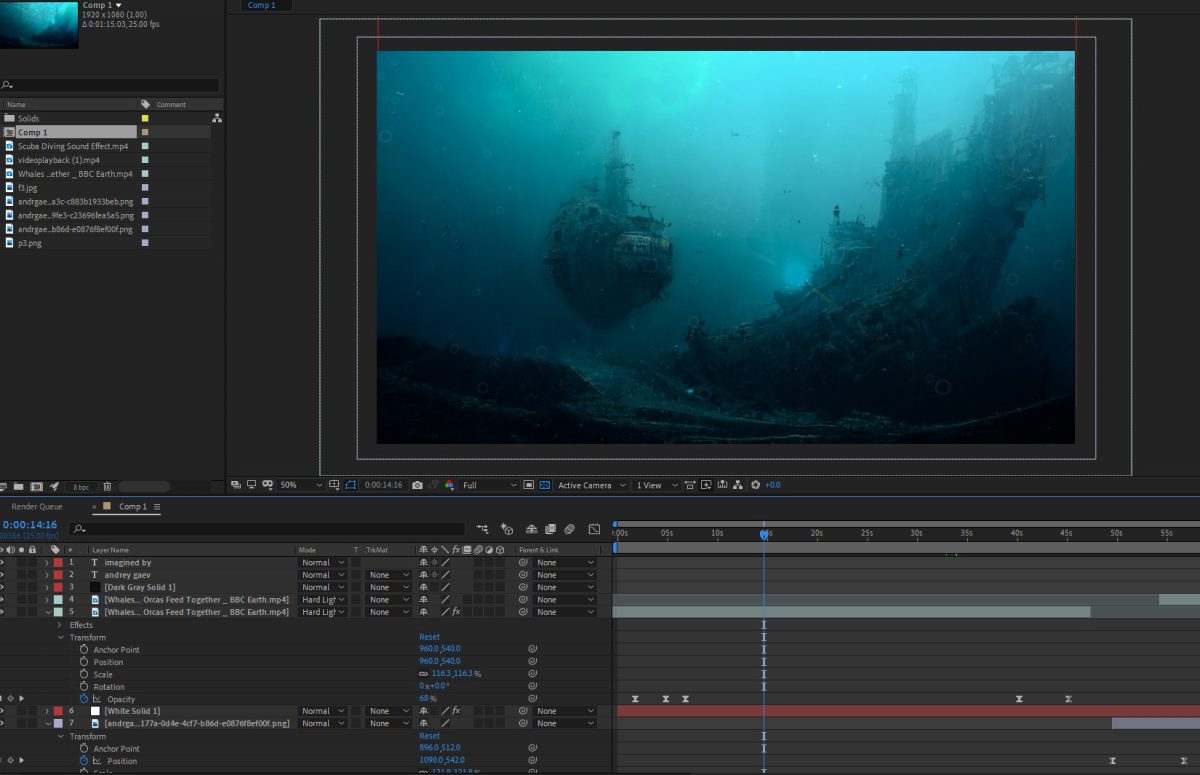
Task: Click the rocket project settings icon
Action: [54, 487]
